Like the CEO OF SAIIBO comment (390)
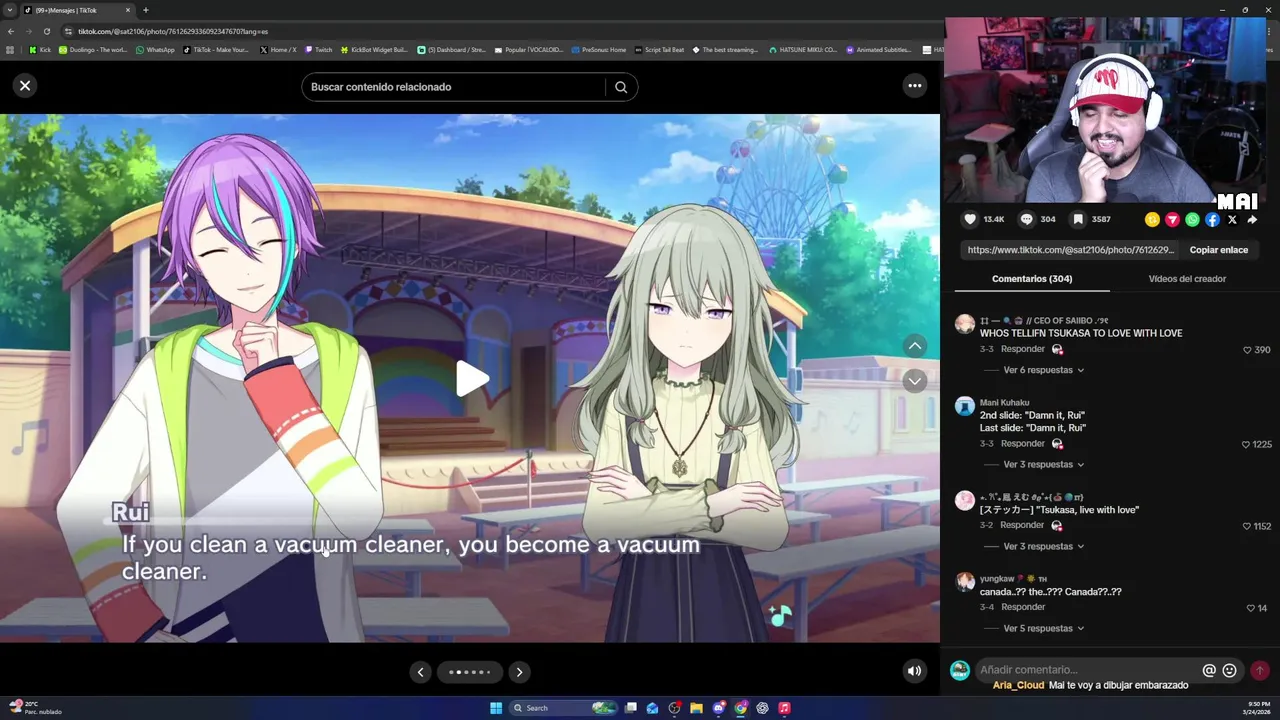 click(1247, 350)
